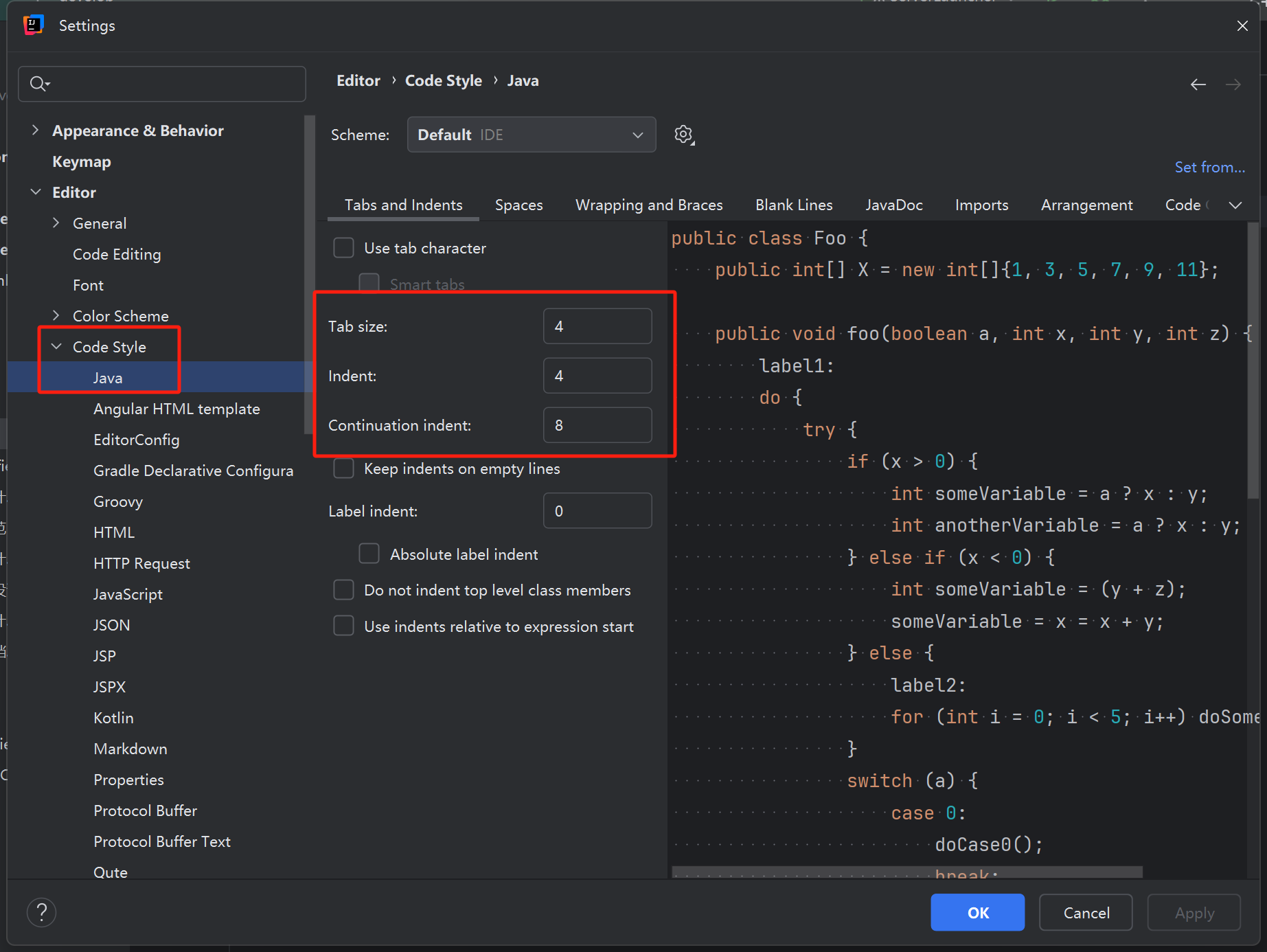This screenshot has width=1267, height=952.
Task: Select Markdown code style
Action: (x=130, y=748)
